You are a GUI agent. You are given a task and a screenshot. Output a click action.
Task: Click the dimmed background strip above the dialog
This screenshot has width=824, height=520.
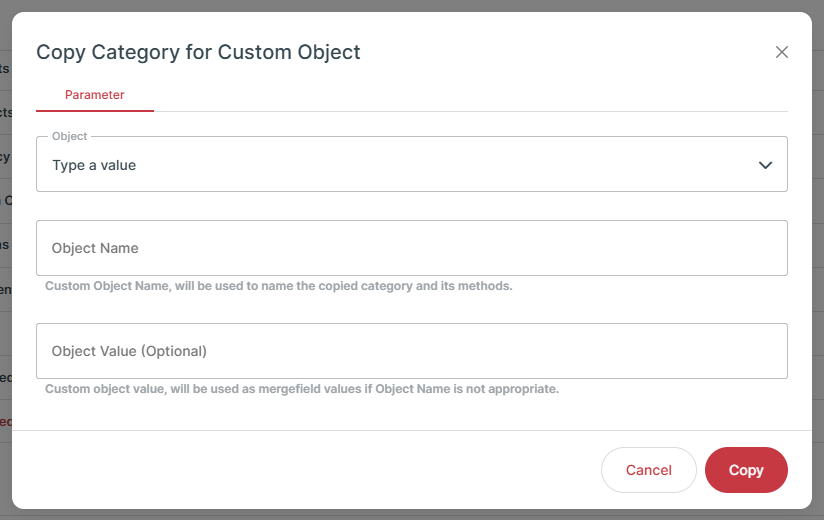click(411, 5)
